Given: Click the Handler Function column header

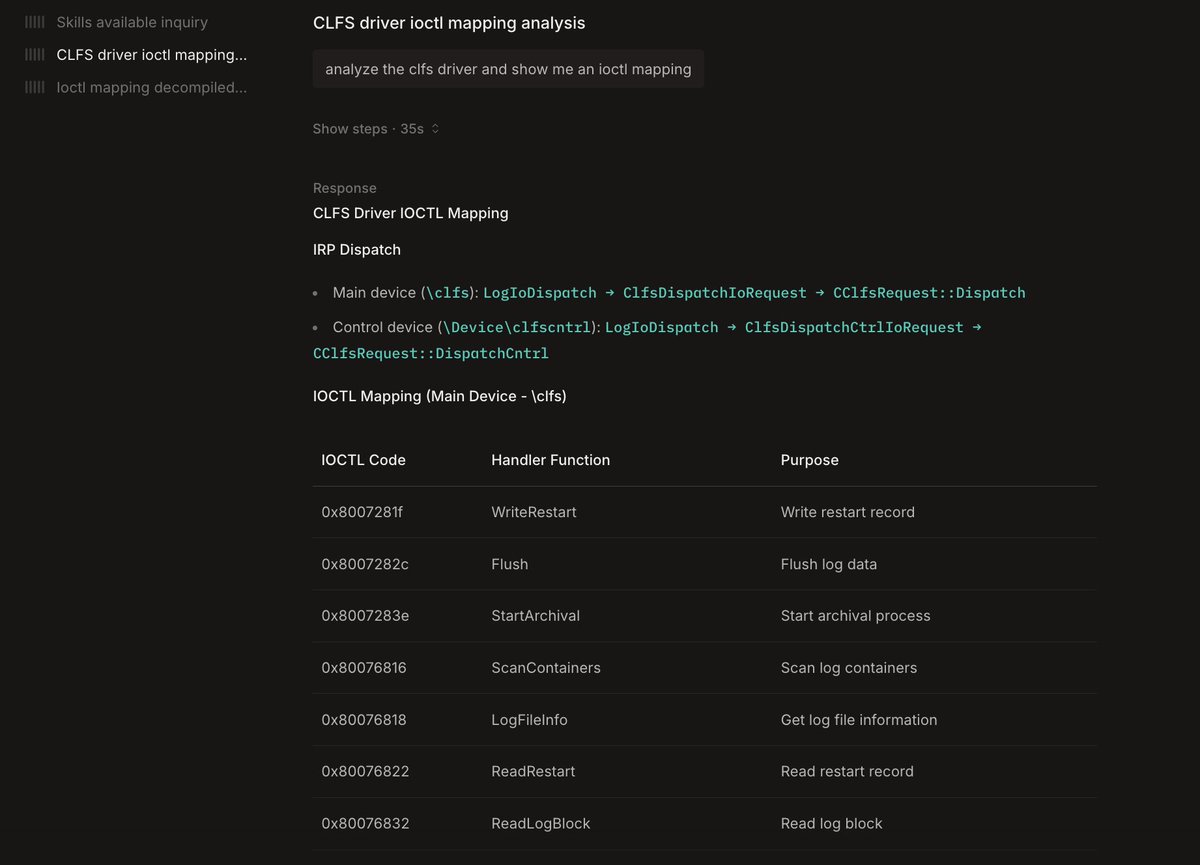Looking at the screenshot, I should coord(551,460).
